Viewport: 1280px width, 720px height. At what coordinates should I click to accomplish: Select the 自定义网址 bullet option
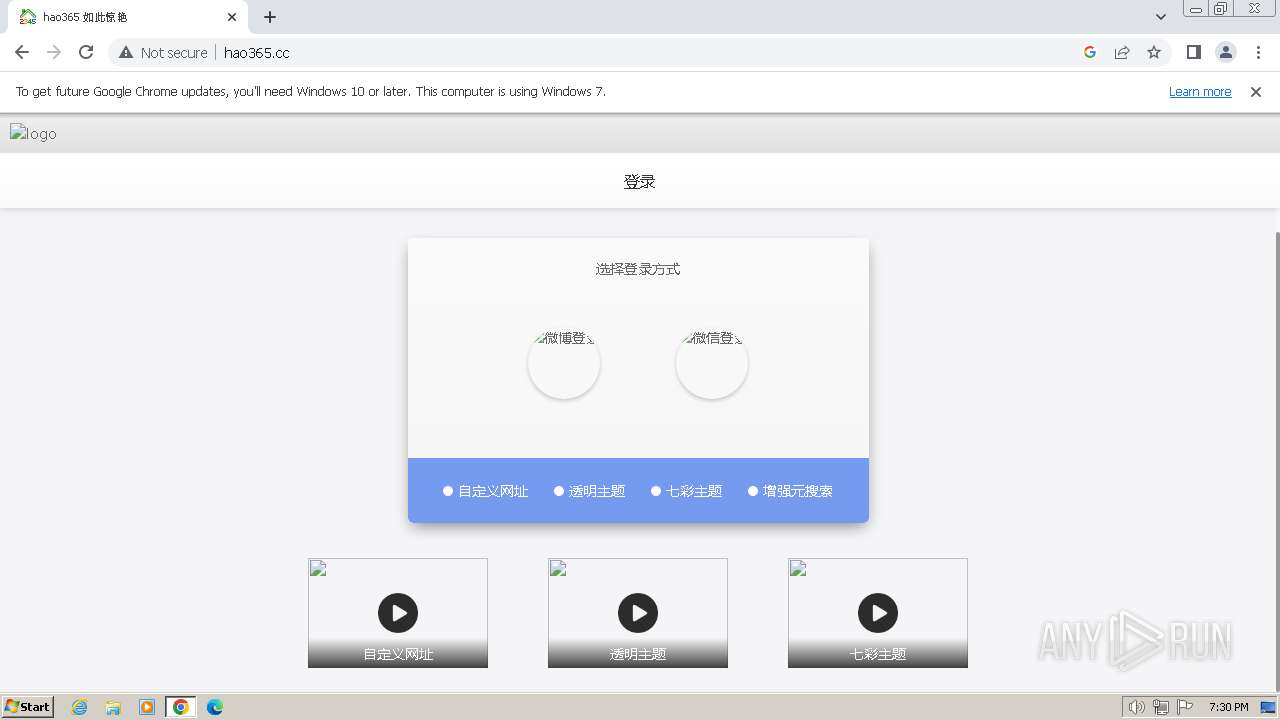click(x=485, y=491)
